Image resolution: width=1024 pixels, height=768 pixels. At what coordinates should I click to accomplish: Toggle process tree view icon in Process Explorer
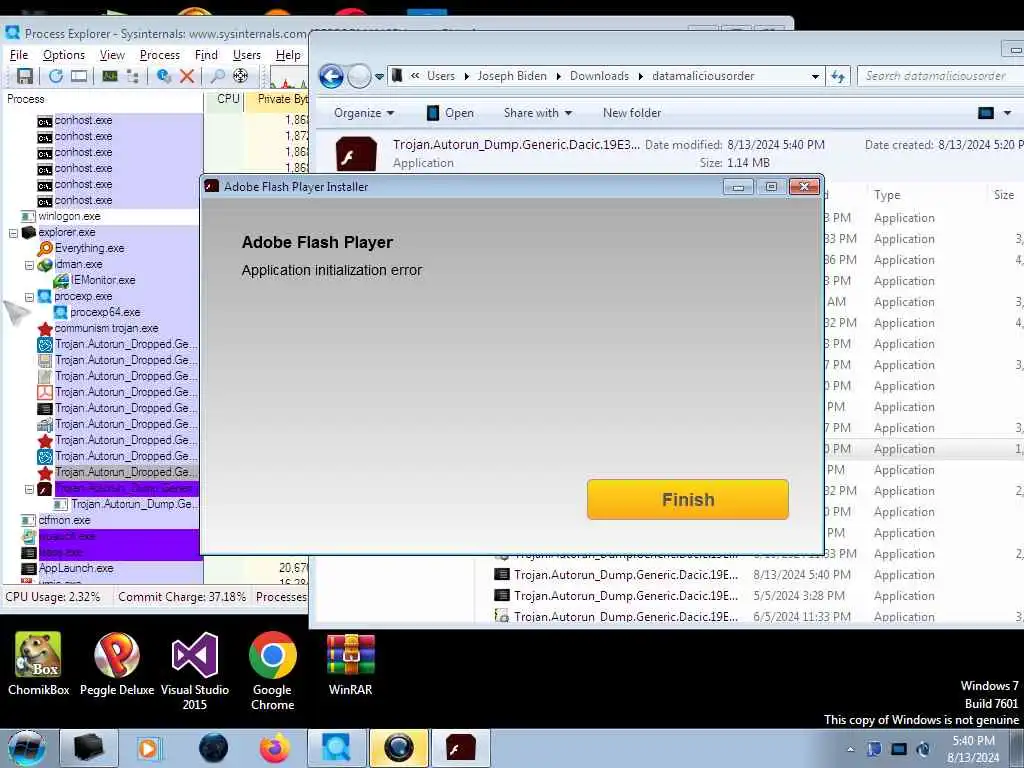point(133,76)
